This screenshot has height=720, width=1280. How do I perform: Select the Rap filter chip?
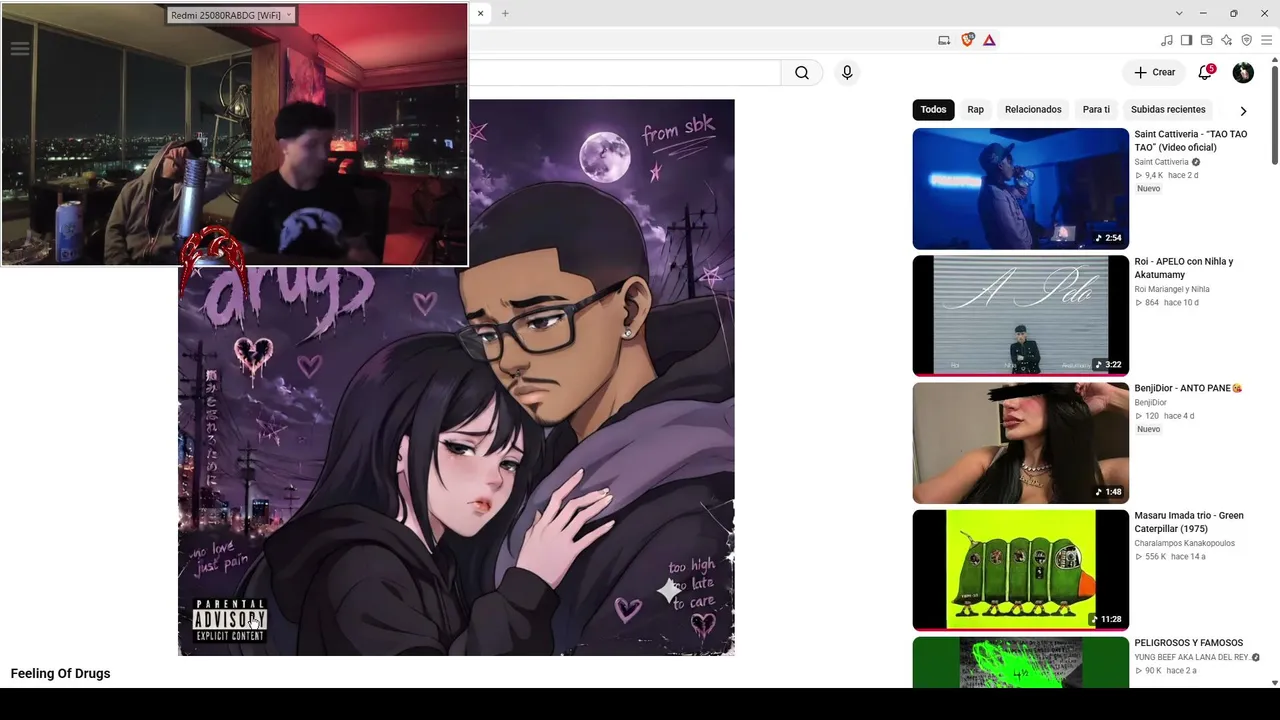(x=975, y=110)
